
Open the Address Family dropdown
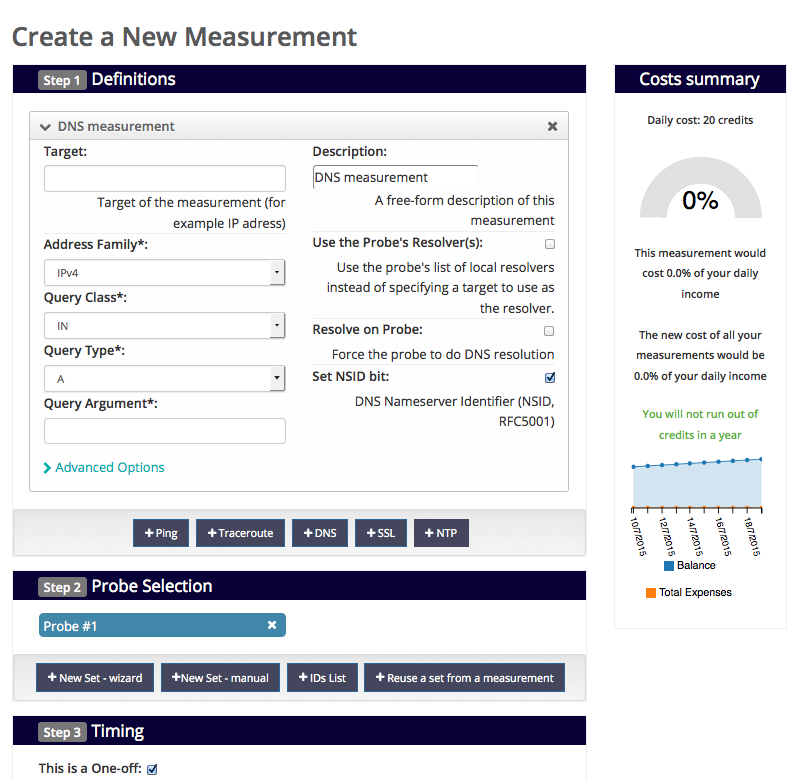(164, 273)
